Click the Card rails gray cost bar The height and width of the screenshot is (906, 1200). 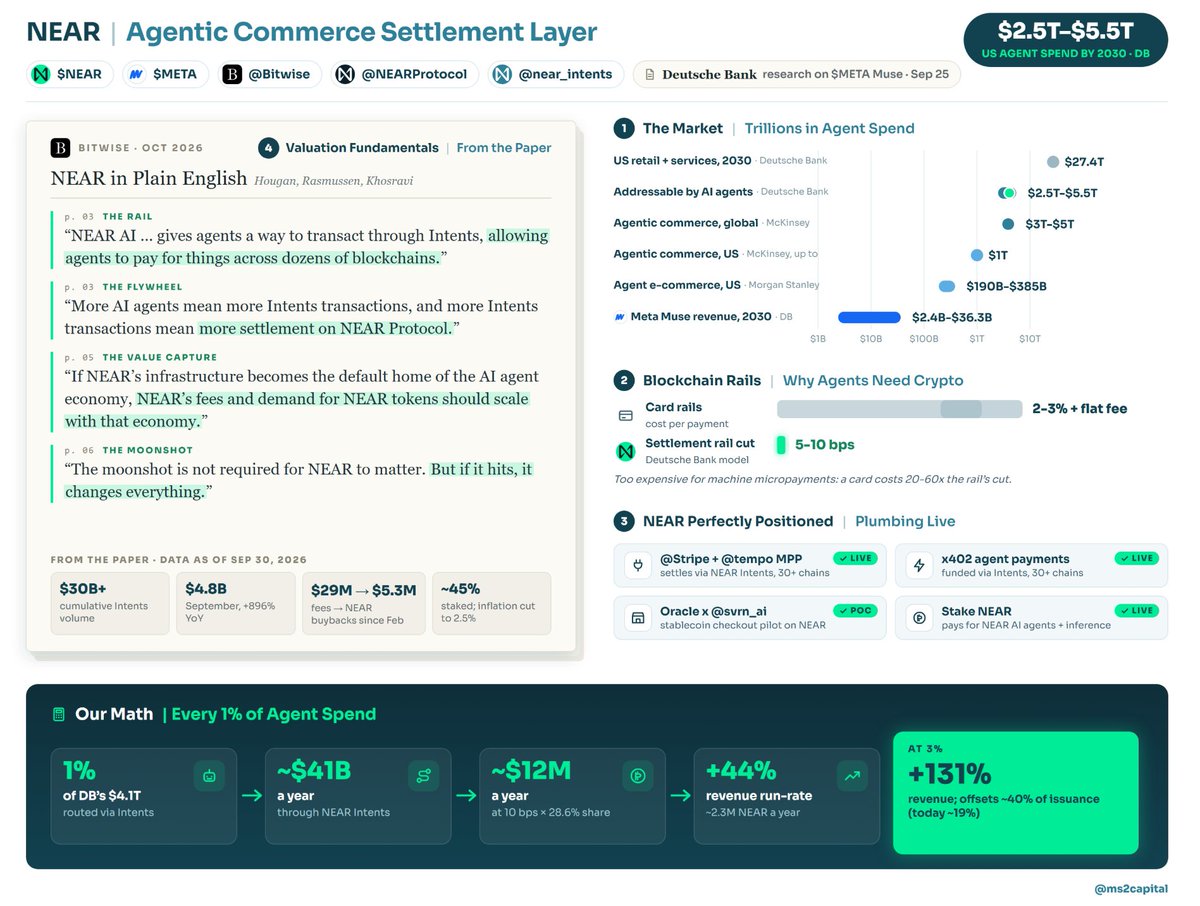(x=899, y=409)
